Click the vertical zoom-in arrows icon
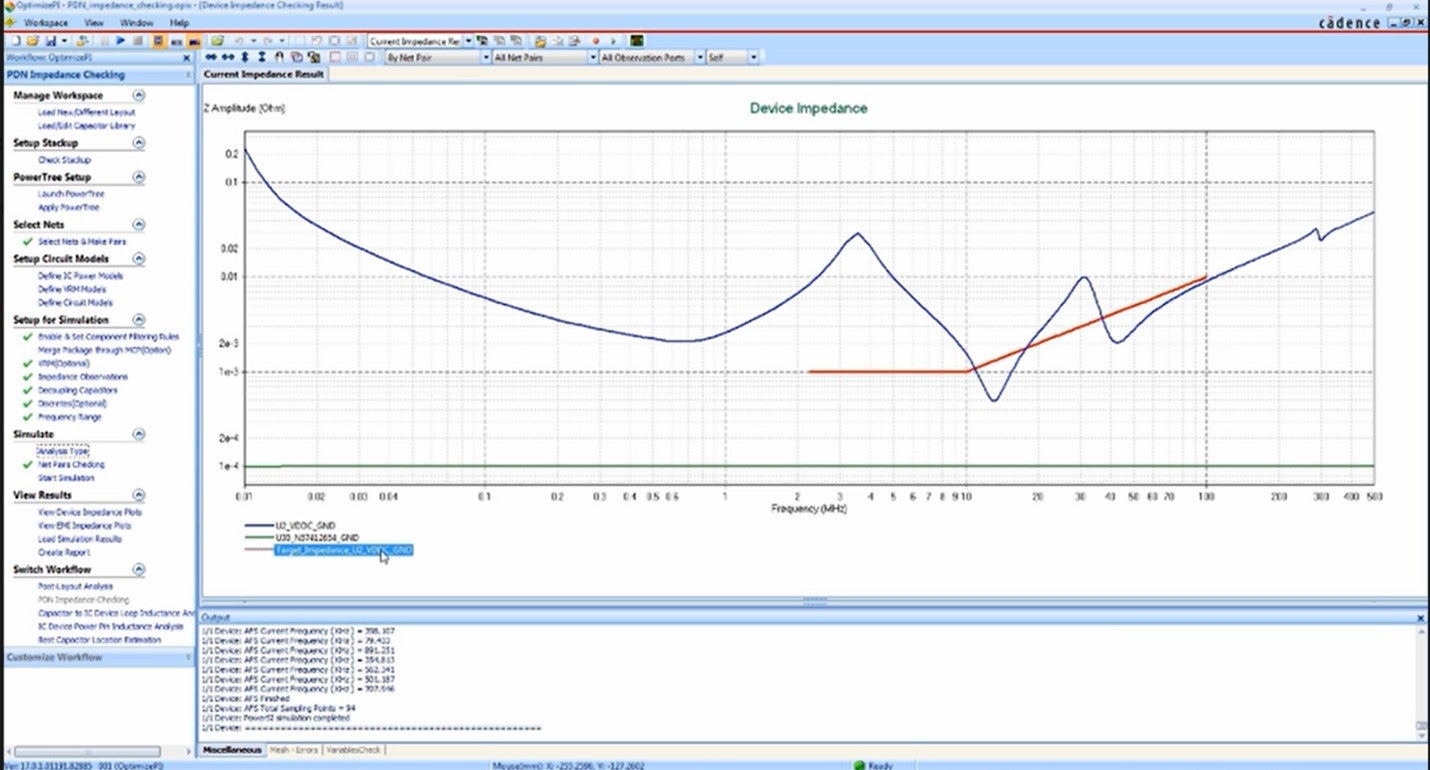 pyautogui.click(x=245, y=58)
